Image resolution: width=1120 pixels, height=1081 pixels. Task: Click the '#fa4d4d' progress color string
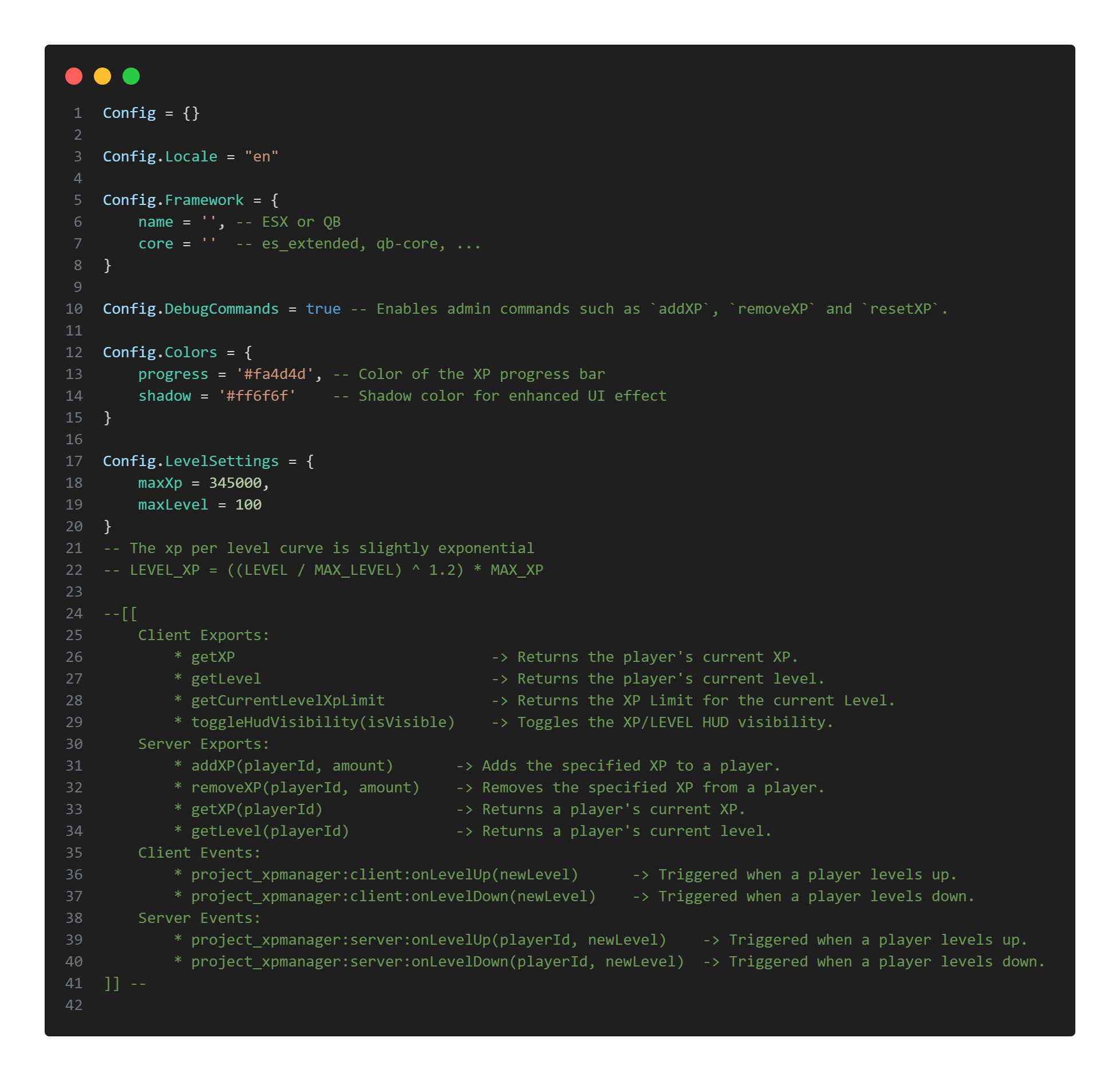[275, 374]
